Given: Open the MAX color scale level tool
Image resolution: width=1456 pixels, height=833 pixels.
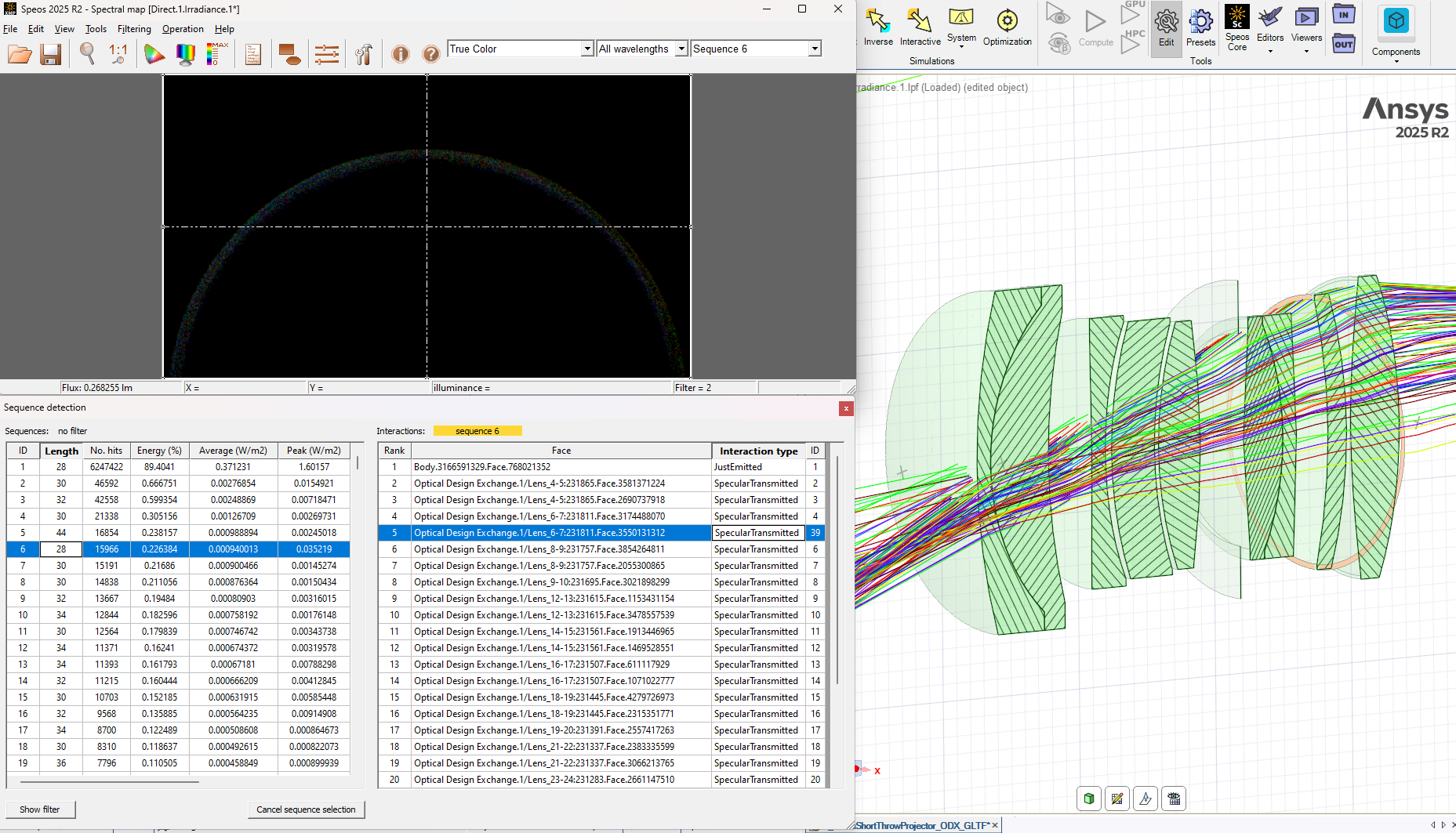Looking at the screenshot, I should [x=217, y=54].
